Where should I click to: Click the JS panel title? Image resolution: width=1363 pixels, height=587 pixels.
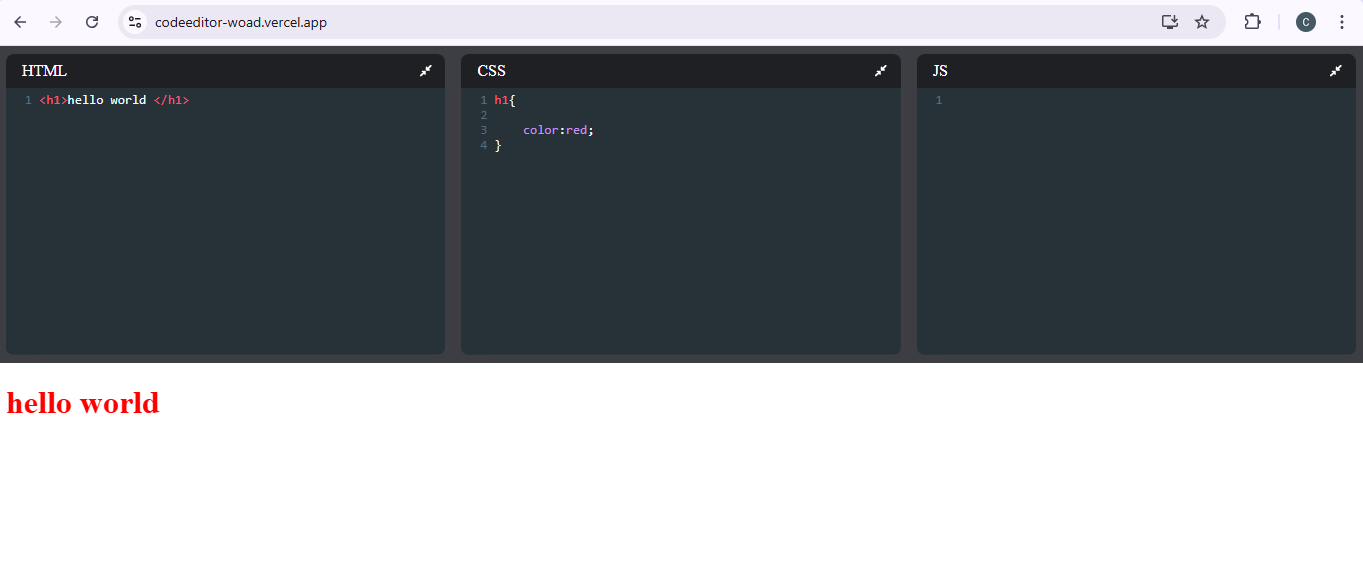(940, 71)
